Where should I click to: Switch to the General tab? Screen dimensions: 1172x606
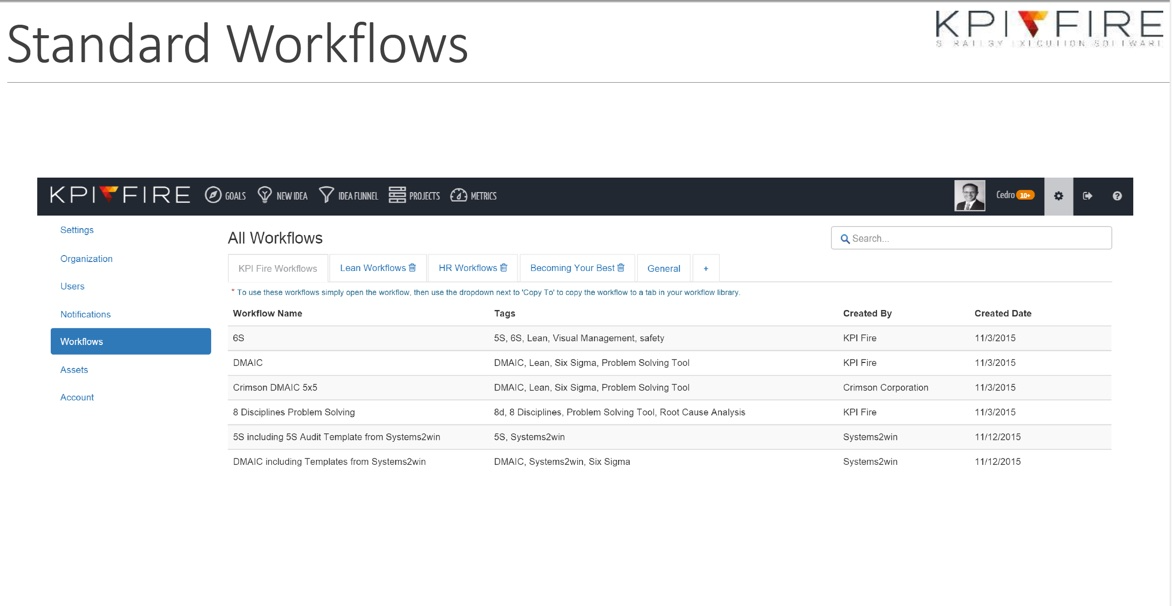point(663,268)
